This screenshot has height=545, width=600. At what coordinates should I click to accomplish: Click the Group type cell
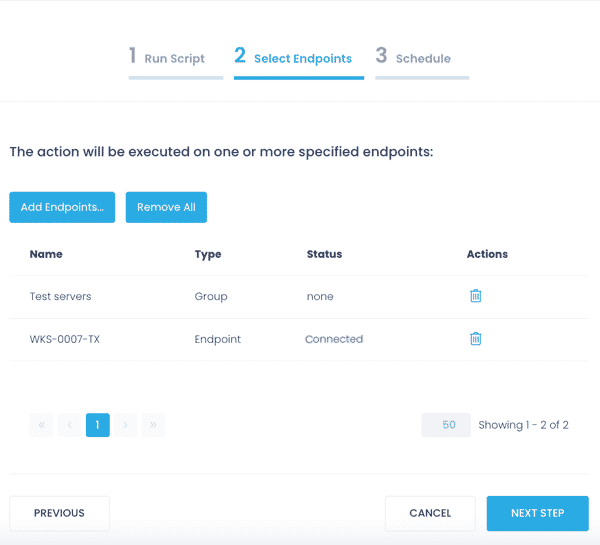click(211, 296)
